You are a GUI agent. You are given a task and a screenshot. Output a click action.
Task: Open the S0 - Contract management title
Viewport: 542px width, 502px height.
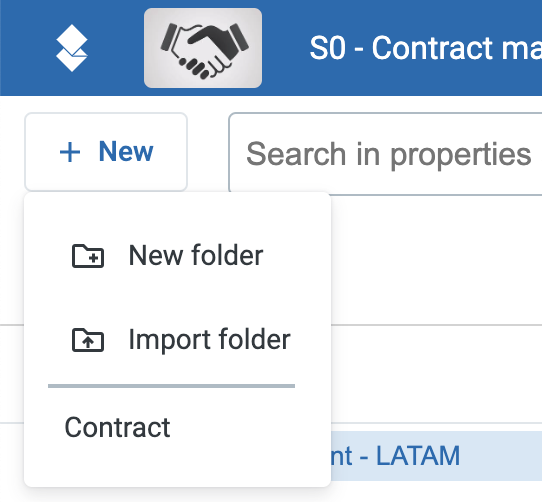[x=426, y=48]
